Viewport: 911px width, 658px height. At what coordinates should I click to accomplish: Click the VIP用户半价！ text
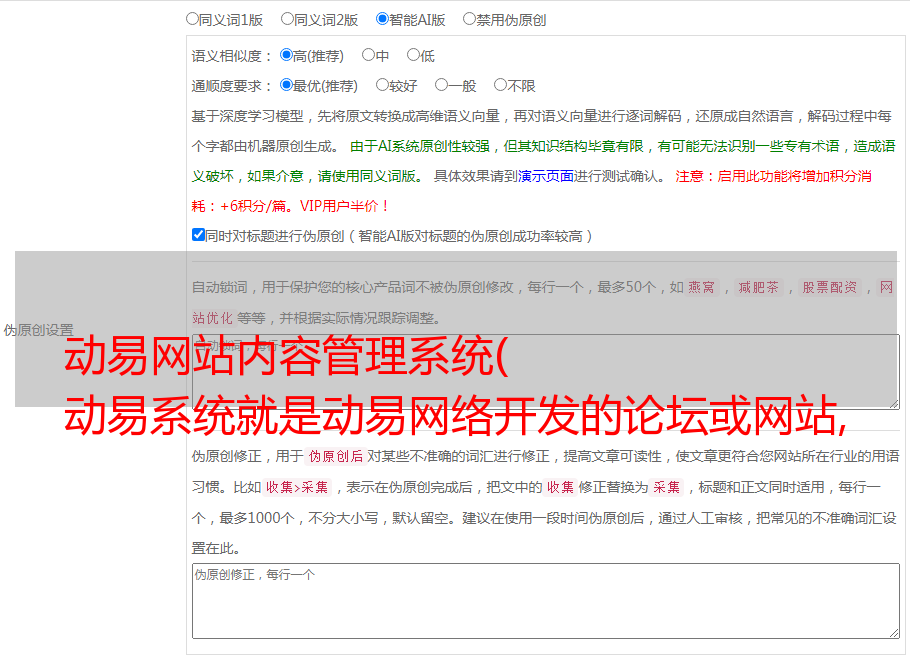[x=345, y=206]
